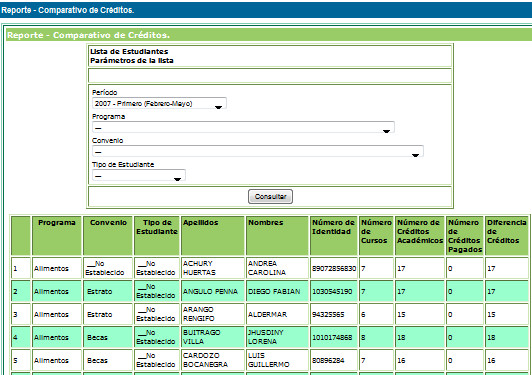Click the Consultar button
Image resolution: width=532 pixels, height=375 pixels.
(x=270, y=196)
